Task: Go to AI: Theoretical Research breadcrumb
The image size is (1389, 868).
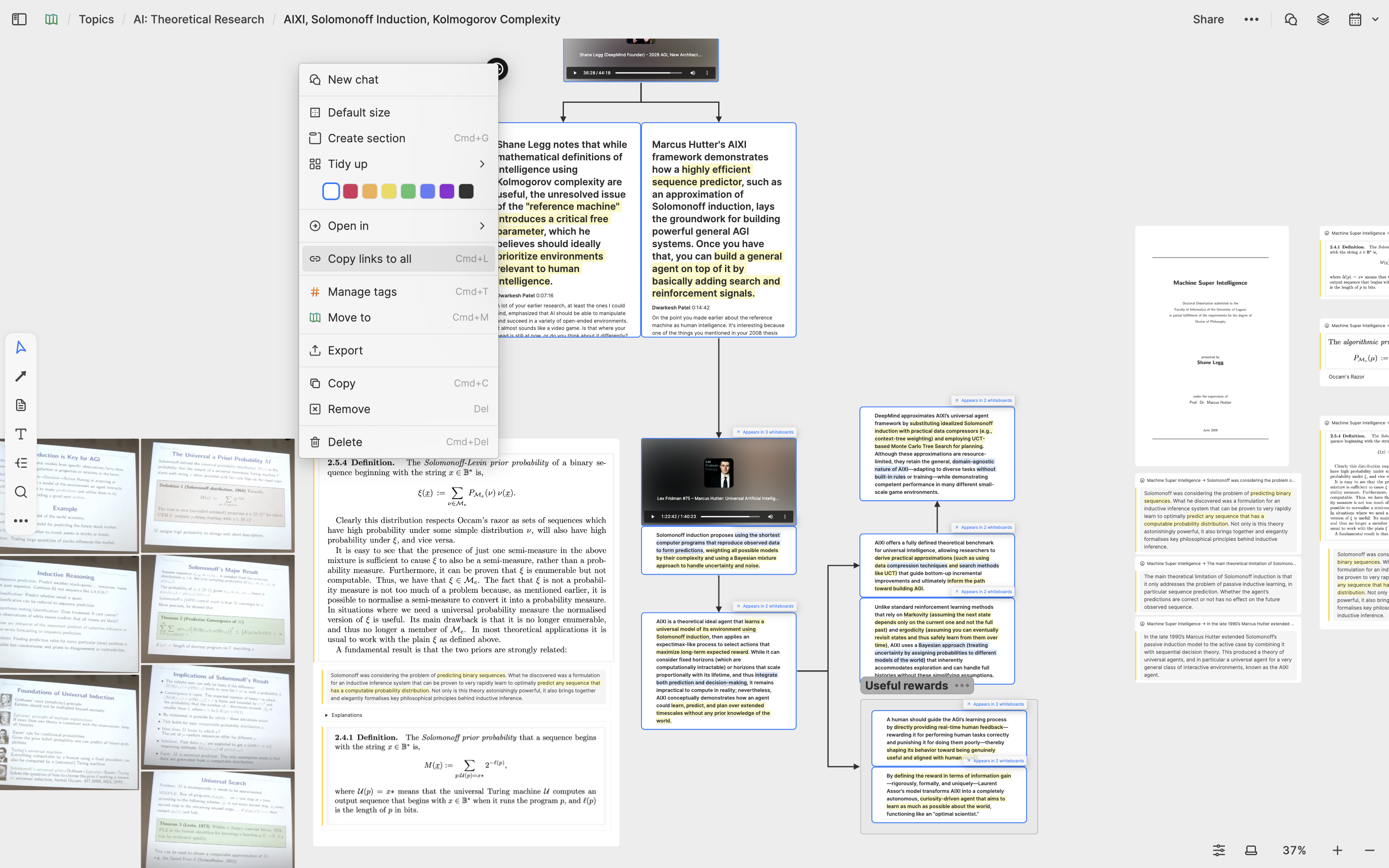Action: pyautogui.click(x=199, y=19)
